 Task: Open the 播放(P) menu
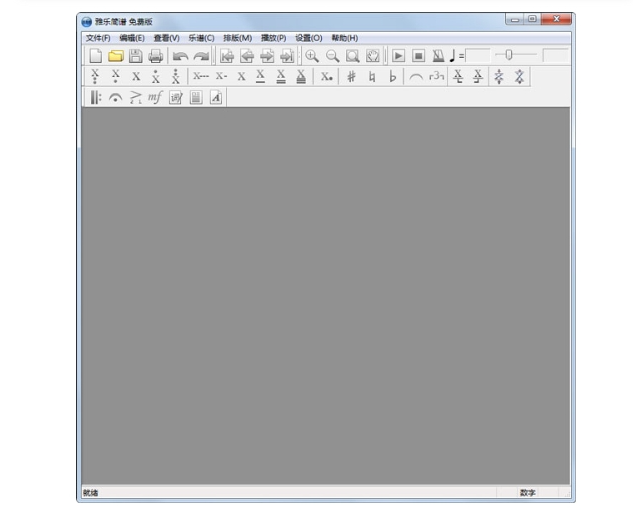tap(273, 38)
